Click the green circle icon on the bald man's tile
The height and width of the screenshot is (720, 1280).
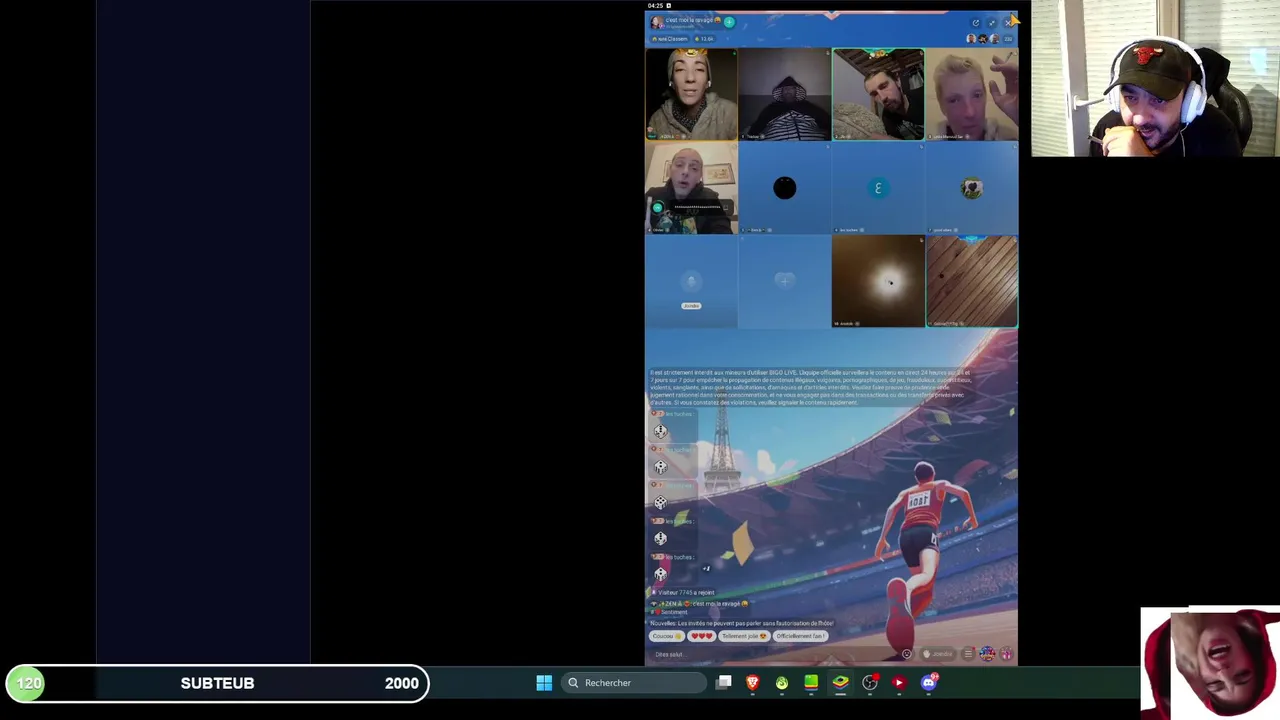pyautogui.click(x=657, y=208)
